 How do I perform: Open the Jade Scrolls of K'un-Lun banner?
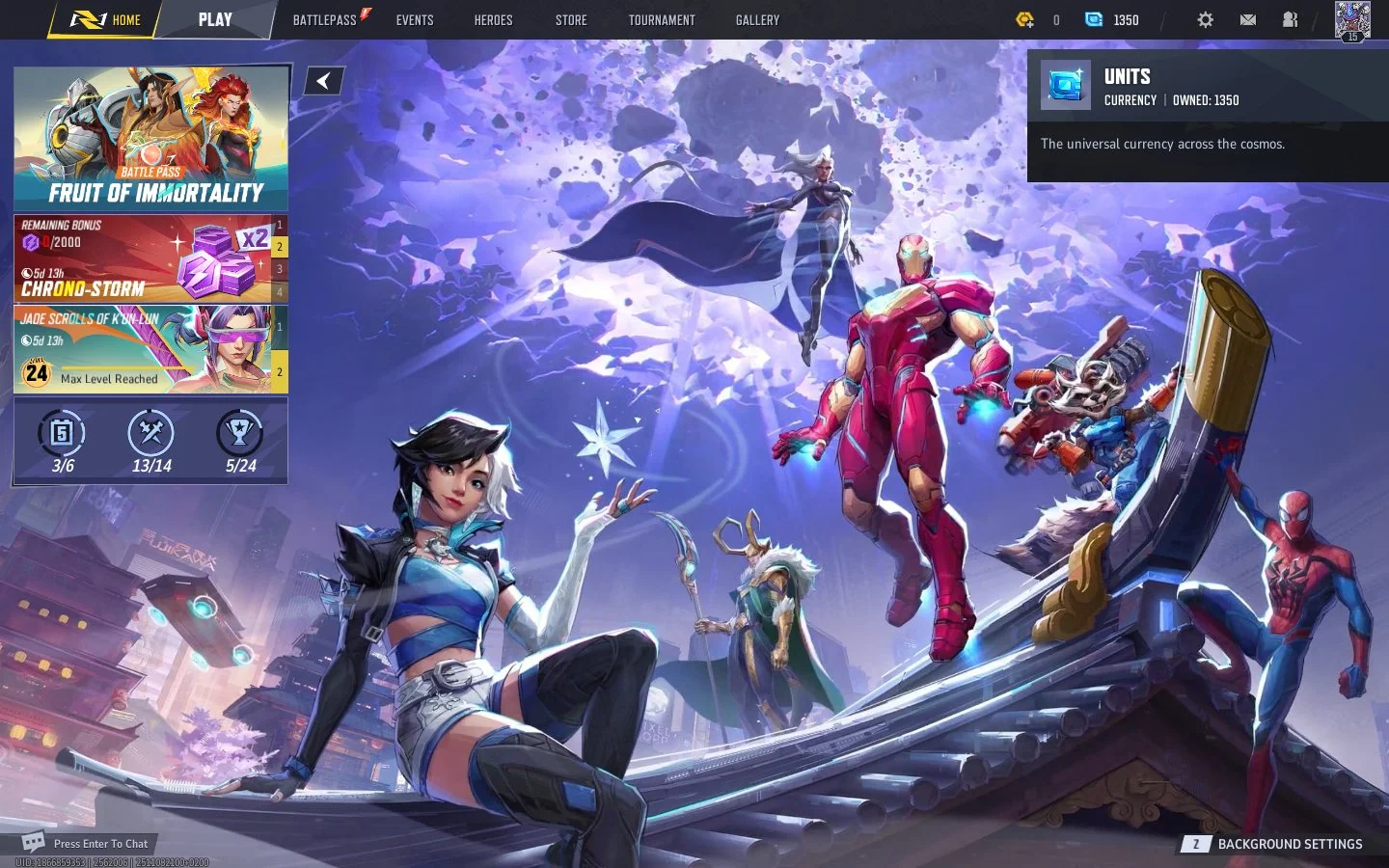tap(143, 349)
